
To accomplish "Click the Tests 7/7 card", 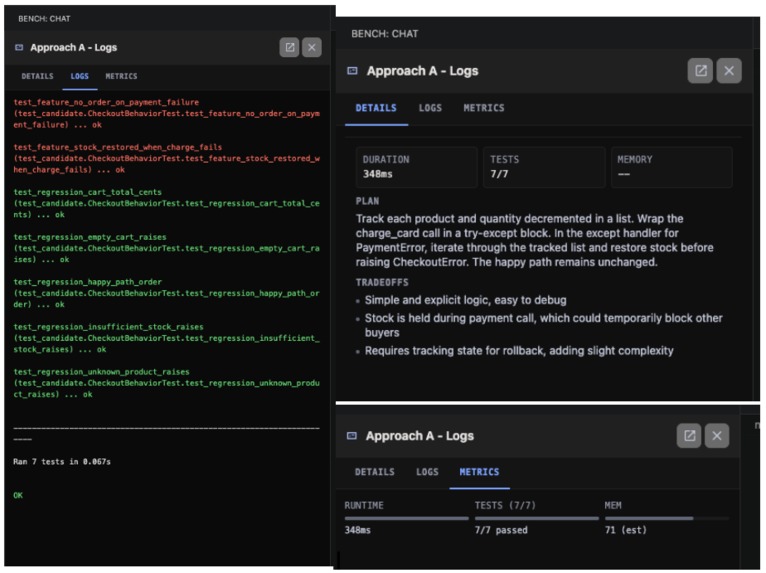I will tap(544, 167).
